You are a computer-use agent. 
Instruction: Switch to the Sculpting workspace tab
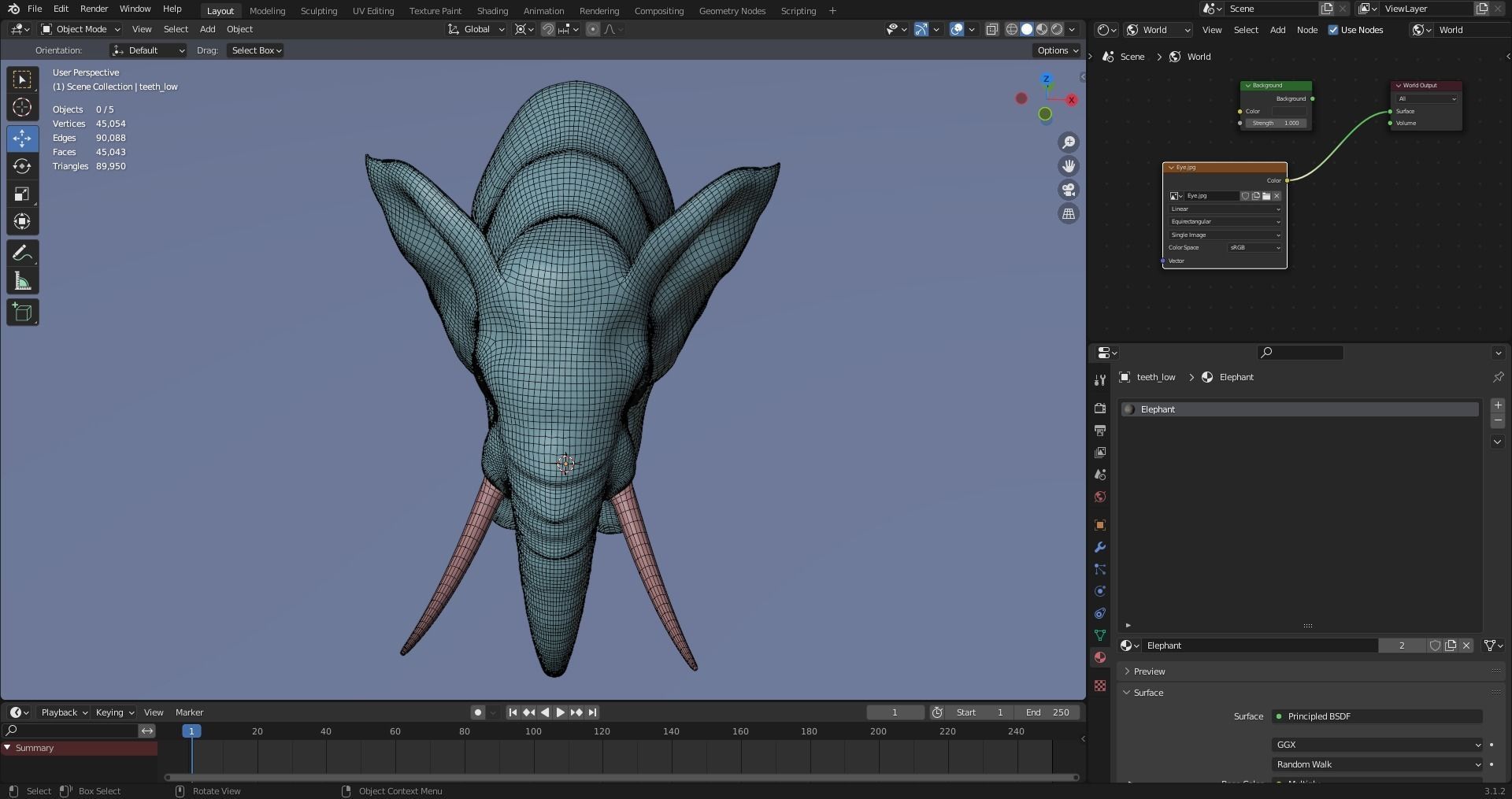[x=319, y=11]
